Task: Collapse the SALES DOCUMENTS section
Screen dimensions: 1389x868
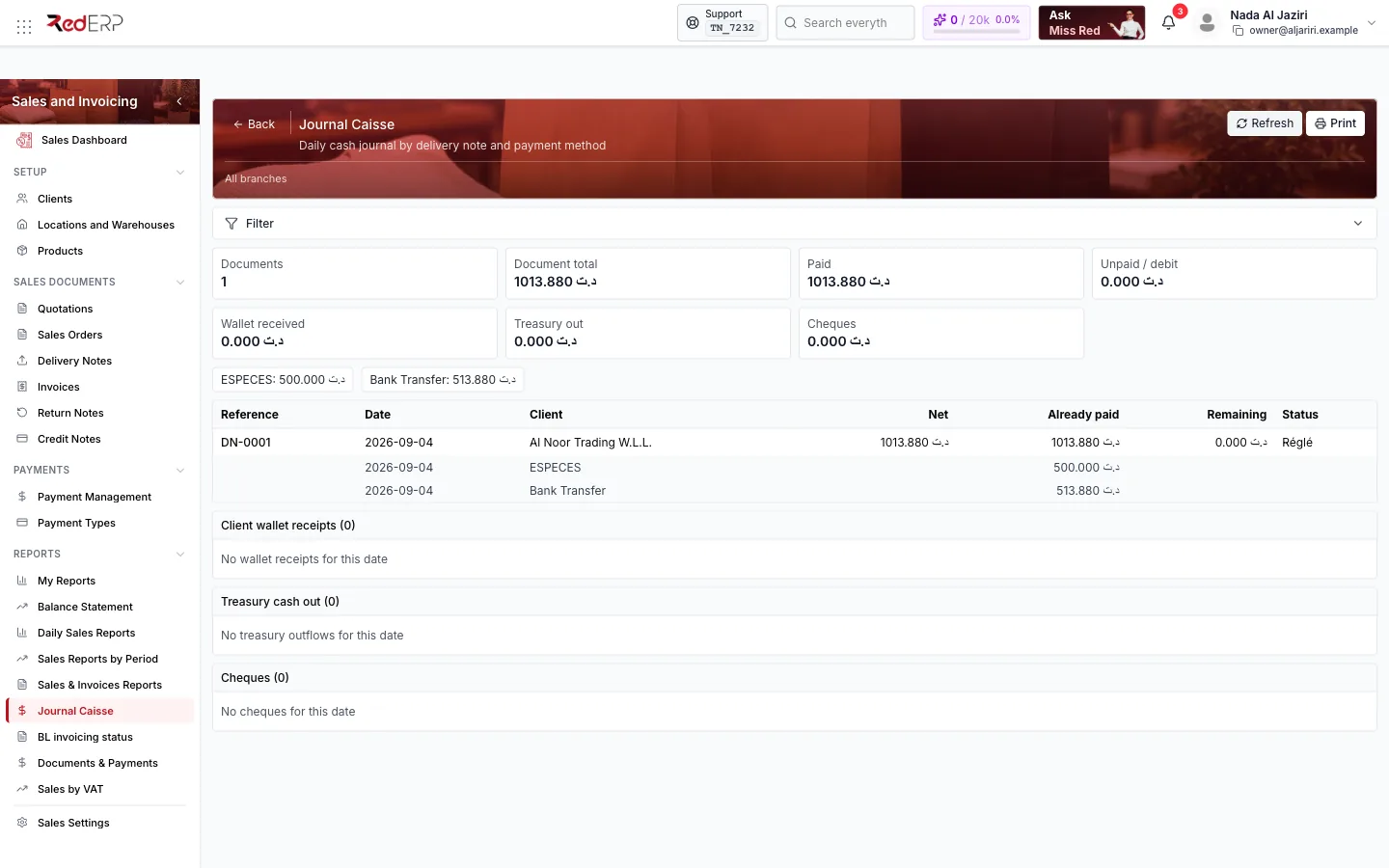Action: pos(180,283)
